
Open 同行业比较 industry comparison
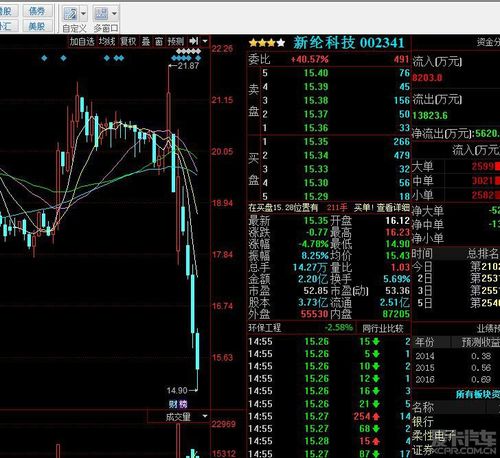tap(383, 329)
